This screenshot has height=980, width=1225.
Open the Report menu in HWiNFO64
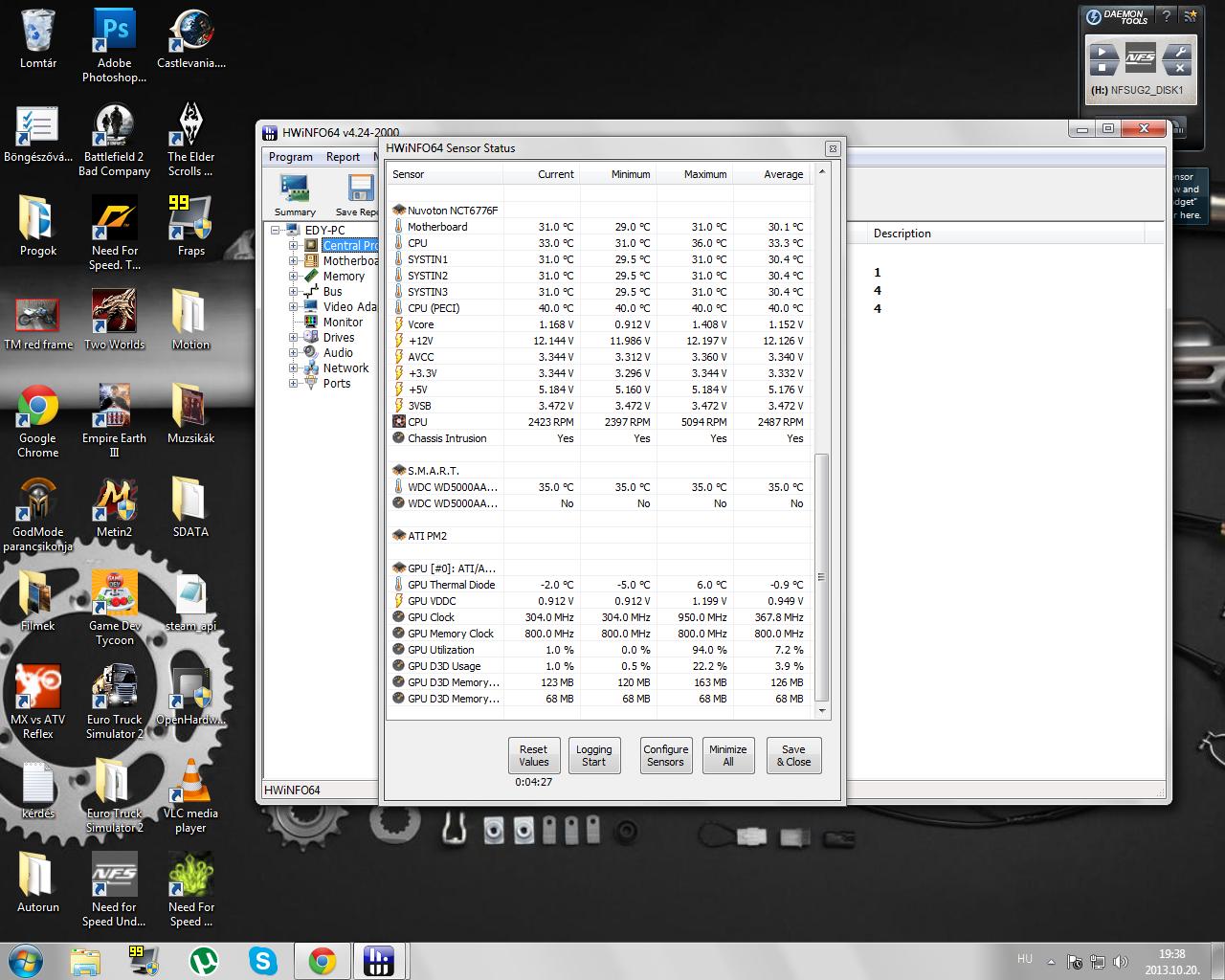(x=343, y=156)
